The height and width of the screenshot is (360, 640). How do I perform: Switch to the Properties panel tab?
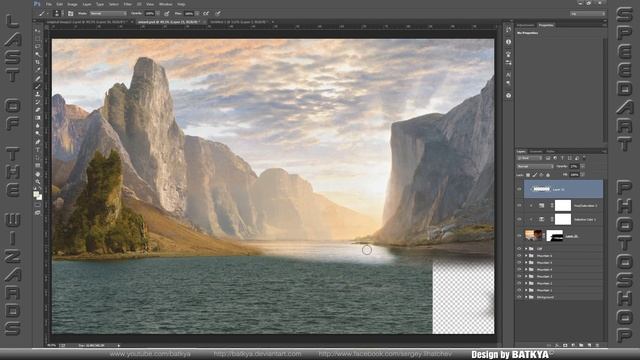[x=546, y=25]
